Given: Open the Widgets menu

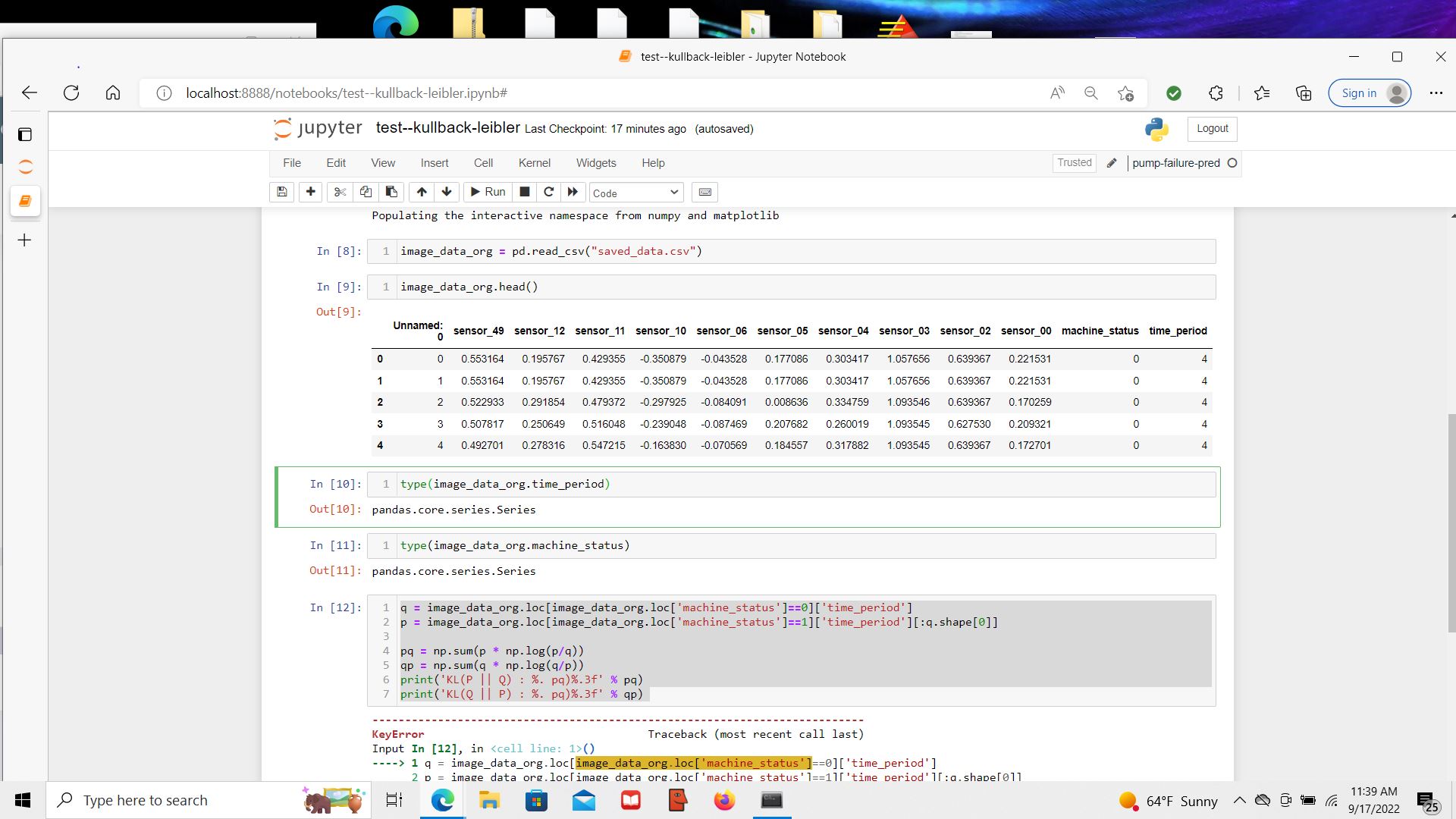Looking at the screenshot, I should [596, 163].
